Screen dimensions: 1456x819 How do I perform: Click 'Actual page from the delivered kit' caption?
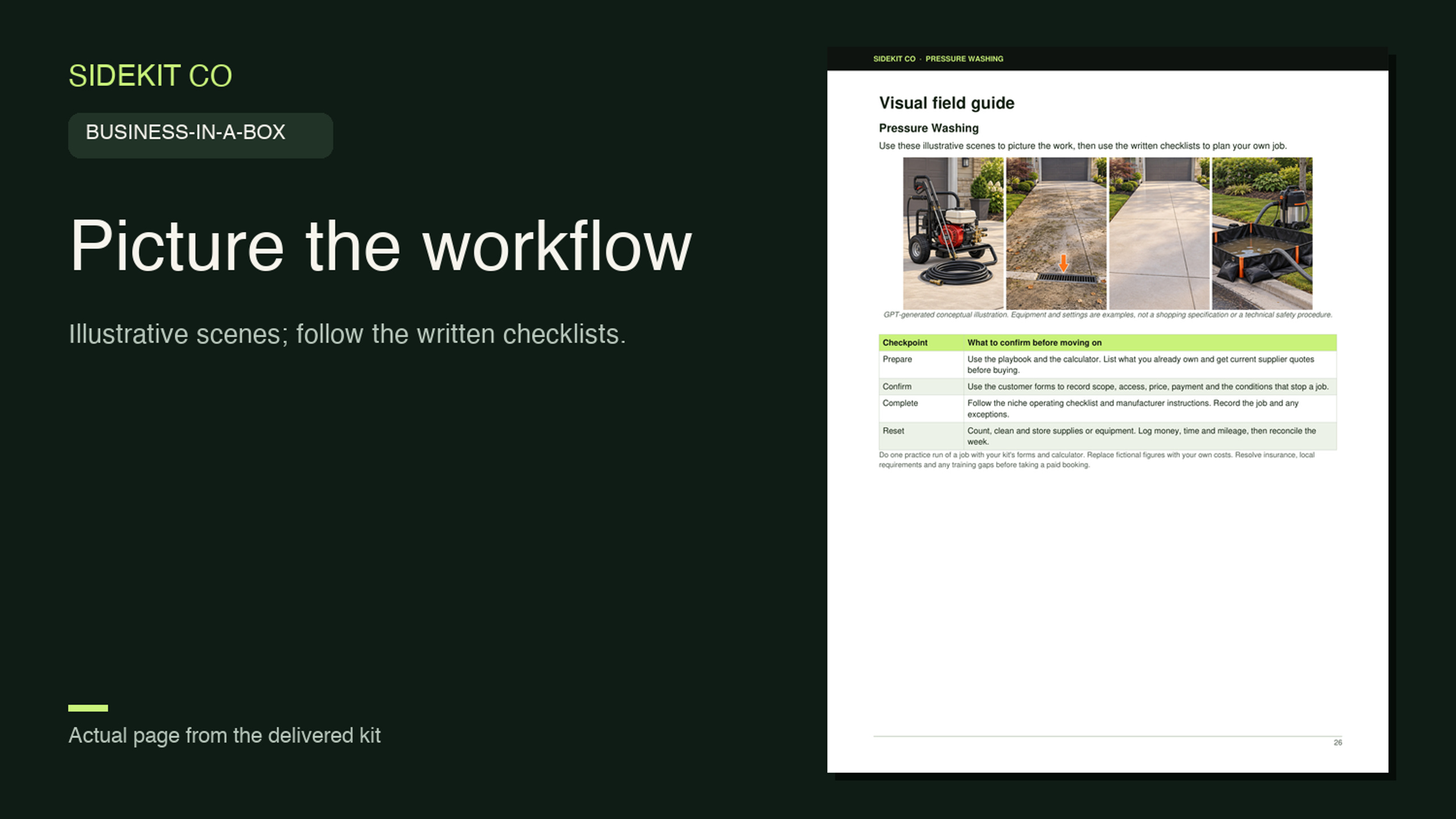coord(224,735)
